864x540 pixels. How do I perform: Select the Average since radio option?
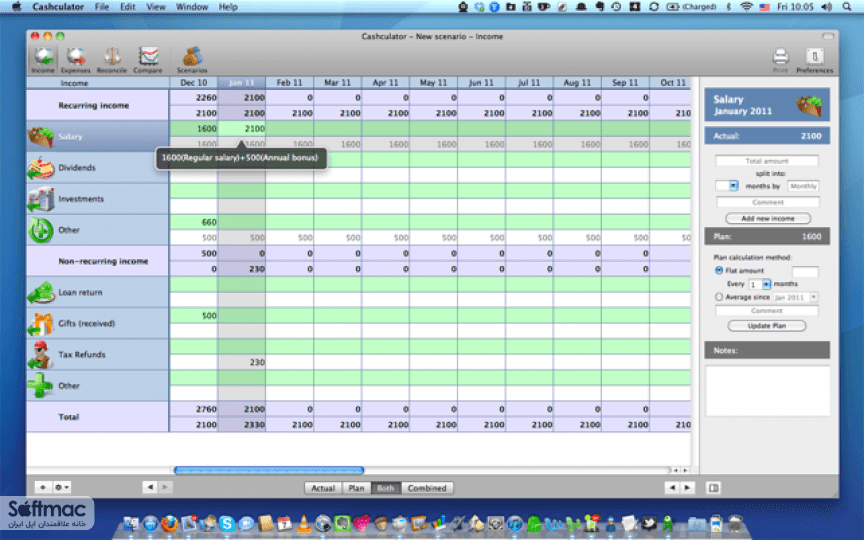tap(719, 297)
